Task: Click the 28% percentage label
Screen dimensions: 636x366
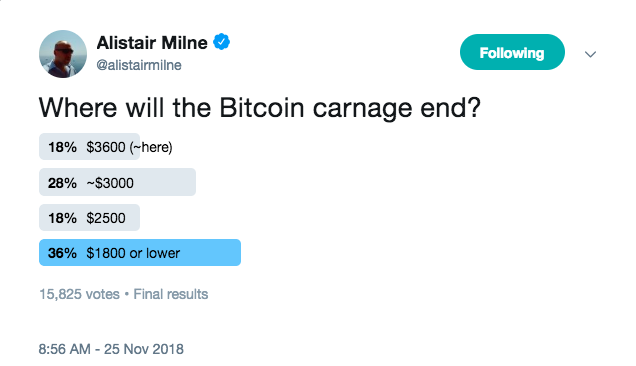Action: [62, 183]
